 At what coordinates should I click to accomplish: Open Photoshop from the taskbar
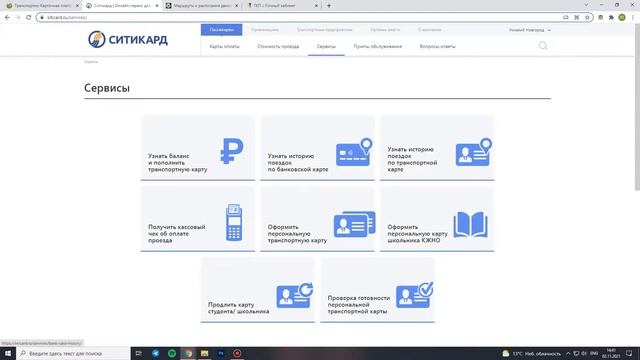[x=221, y=353]
